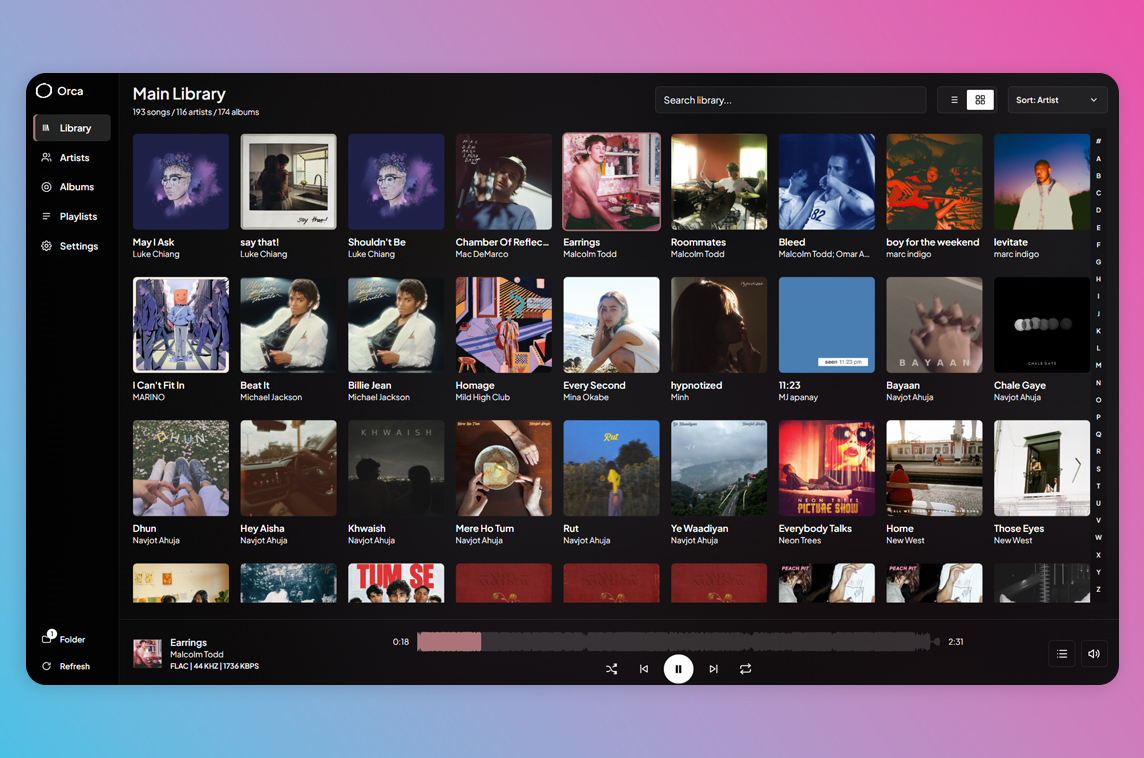The image size is (1144, 758).
Task: Click the volume speaker icon
Action: pyautogui.click(x=1094, y=654)
